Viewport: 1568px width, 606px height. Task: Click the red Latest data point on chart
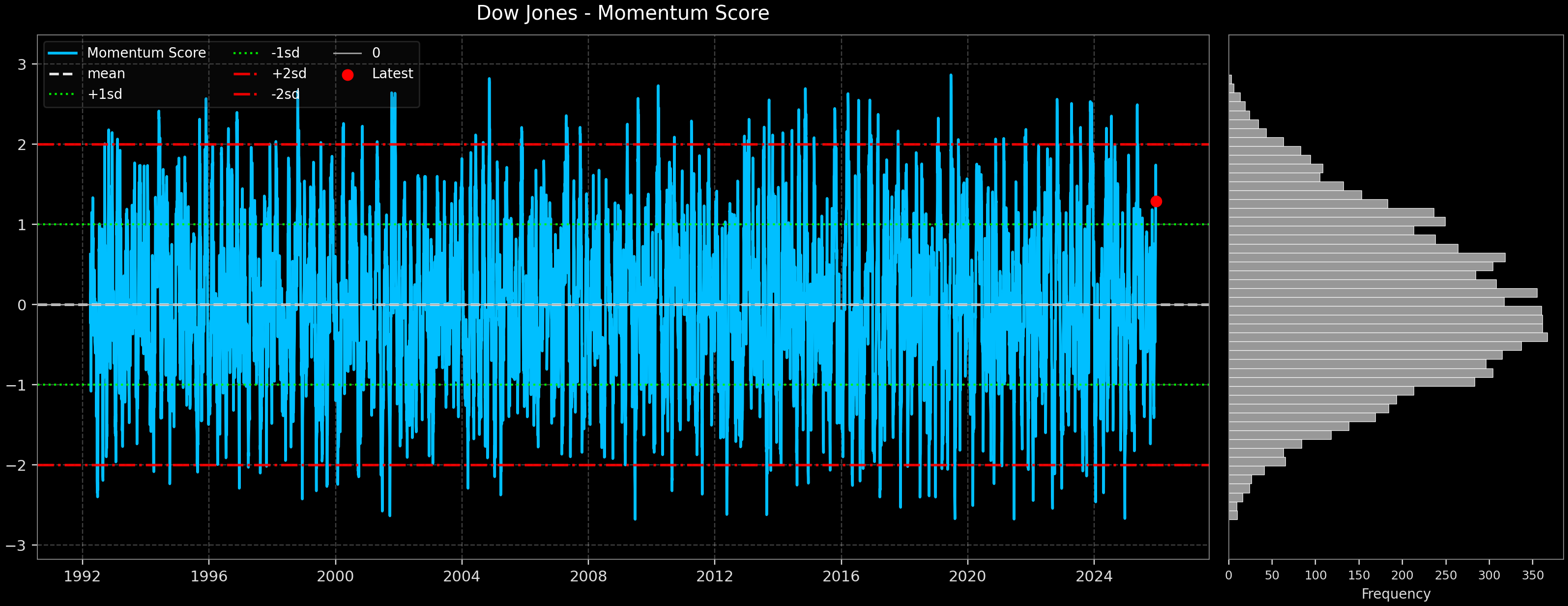[1156, 202]
